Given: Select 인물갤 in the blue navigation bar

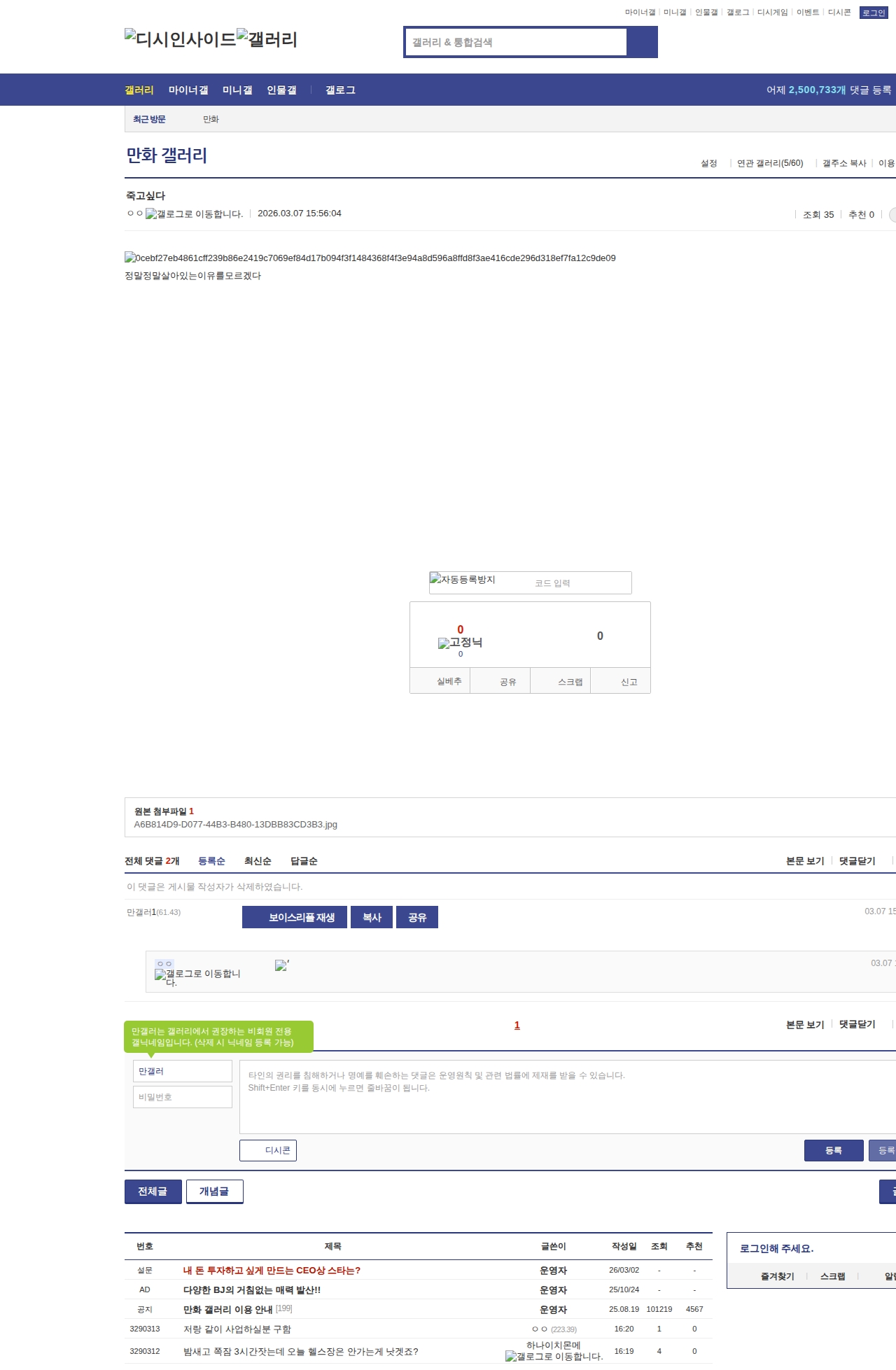Looking at the screenshot, I should (281, 90).
